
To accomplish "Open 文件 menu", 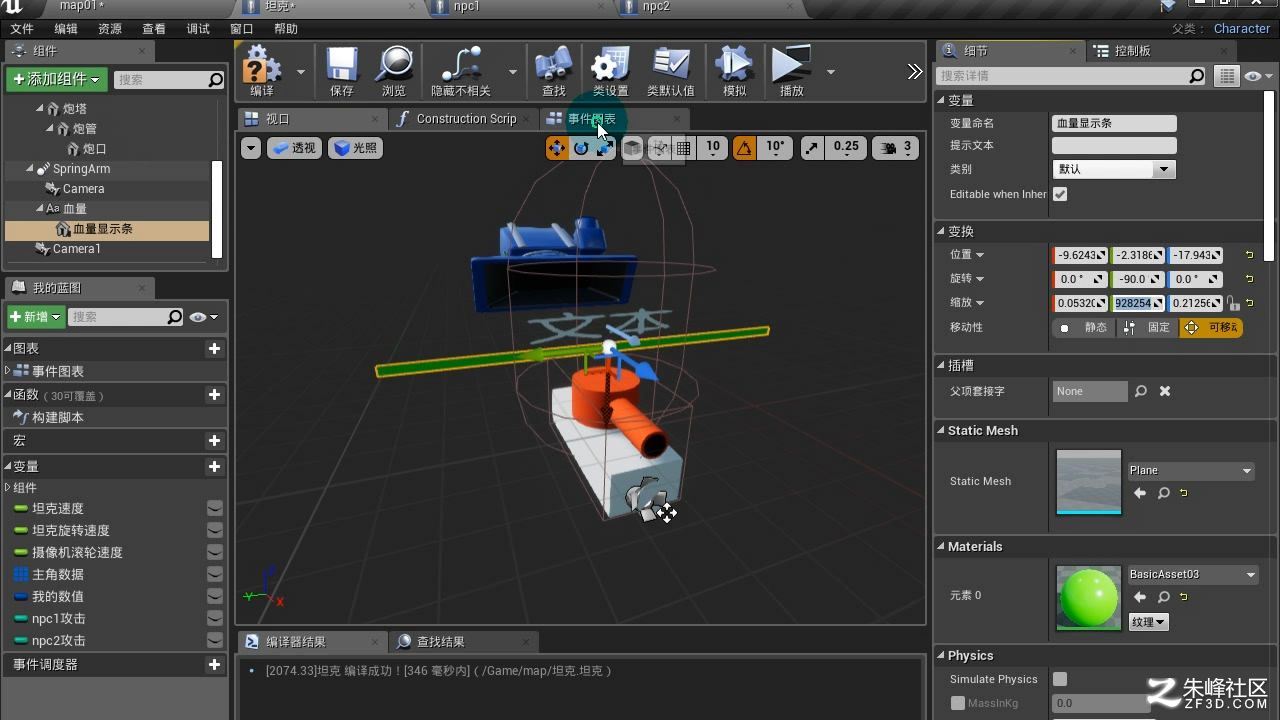I will pyautogui.click(x=21, y=29).
